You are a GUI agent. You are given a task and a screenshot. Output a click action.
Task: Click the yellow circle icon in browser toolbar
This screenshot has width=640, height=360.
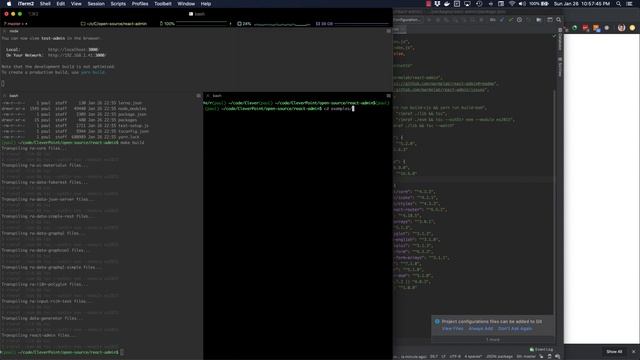click(x=632, y=28)
